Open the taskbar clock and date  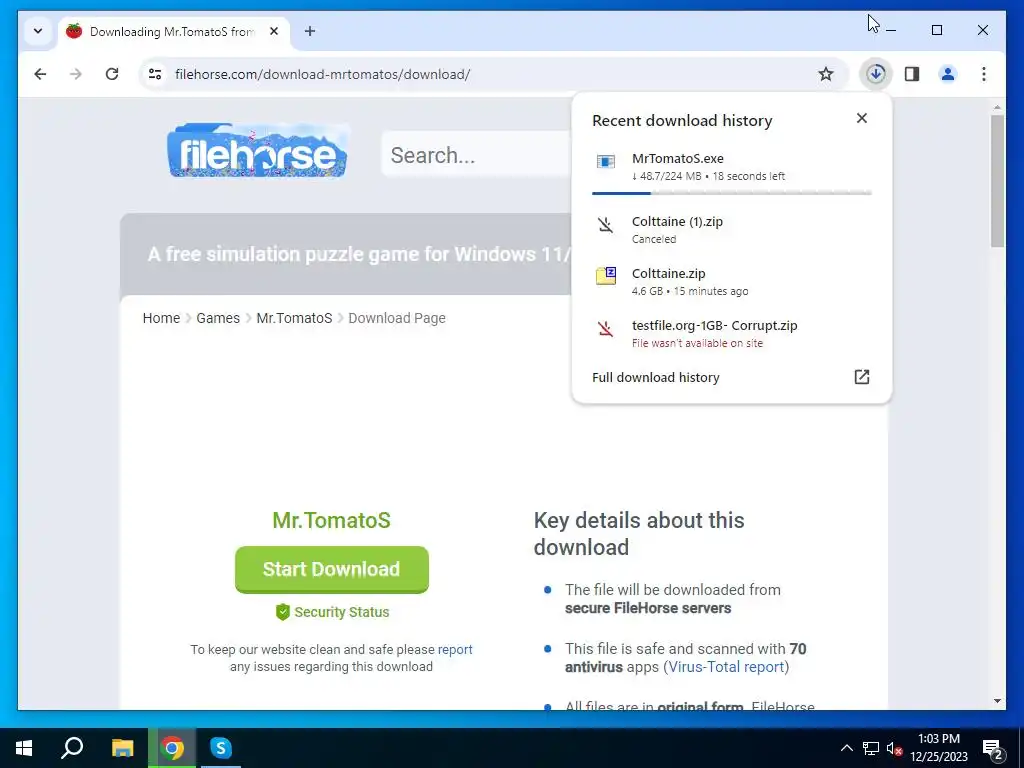click(939, 748)
